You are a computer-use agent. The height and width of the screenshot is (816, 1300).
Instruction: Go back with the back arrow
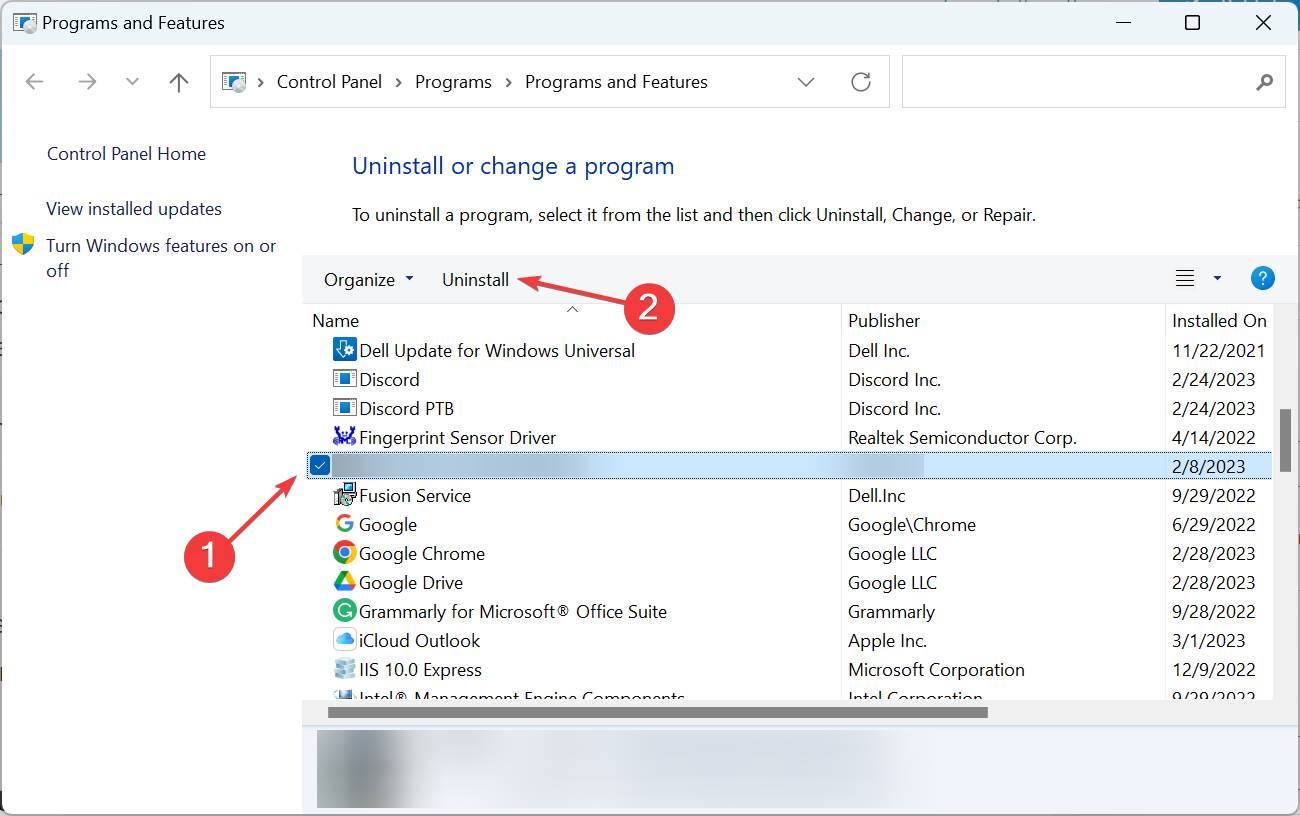click(34, 82)
